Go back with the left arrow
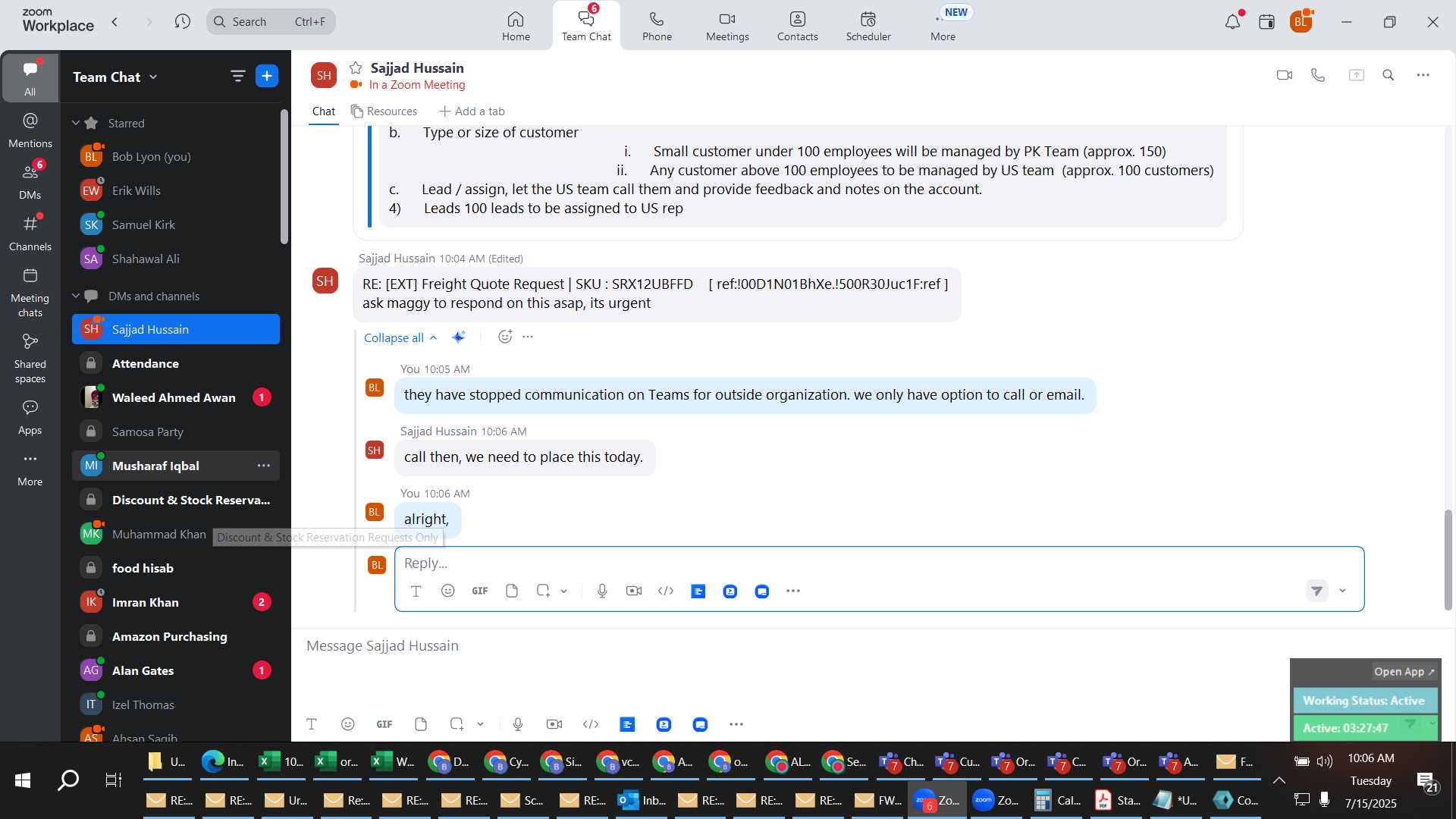Screen dimensions: 1456x819 (x=115, y=22)
